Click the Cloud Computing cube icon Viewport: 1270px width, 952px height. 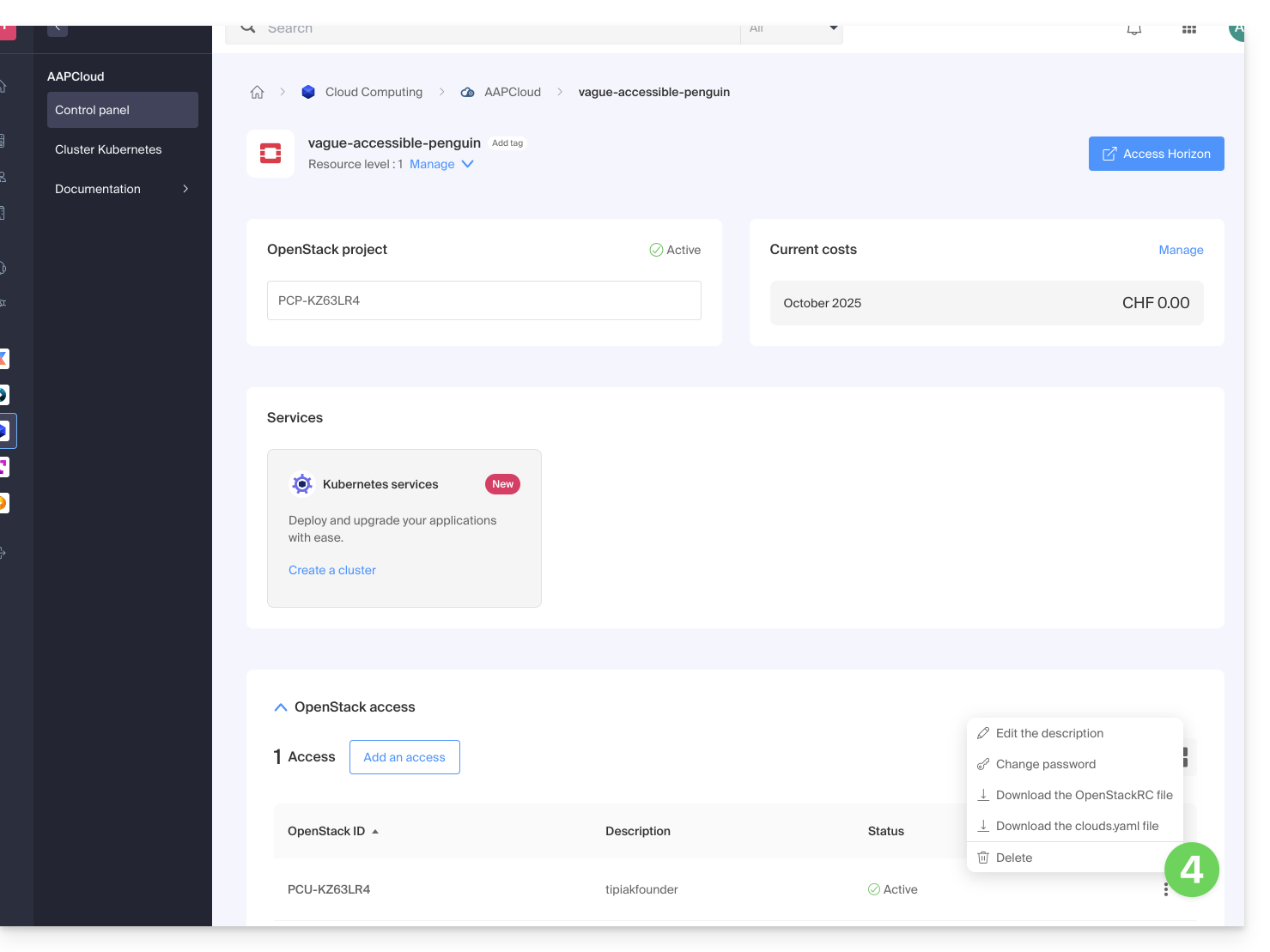point(308,92)
